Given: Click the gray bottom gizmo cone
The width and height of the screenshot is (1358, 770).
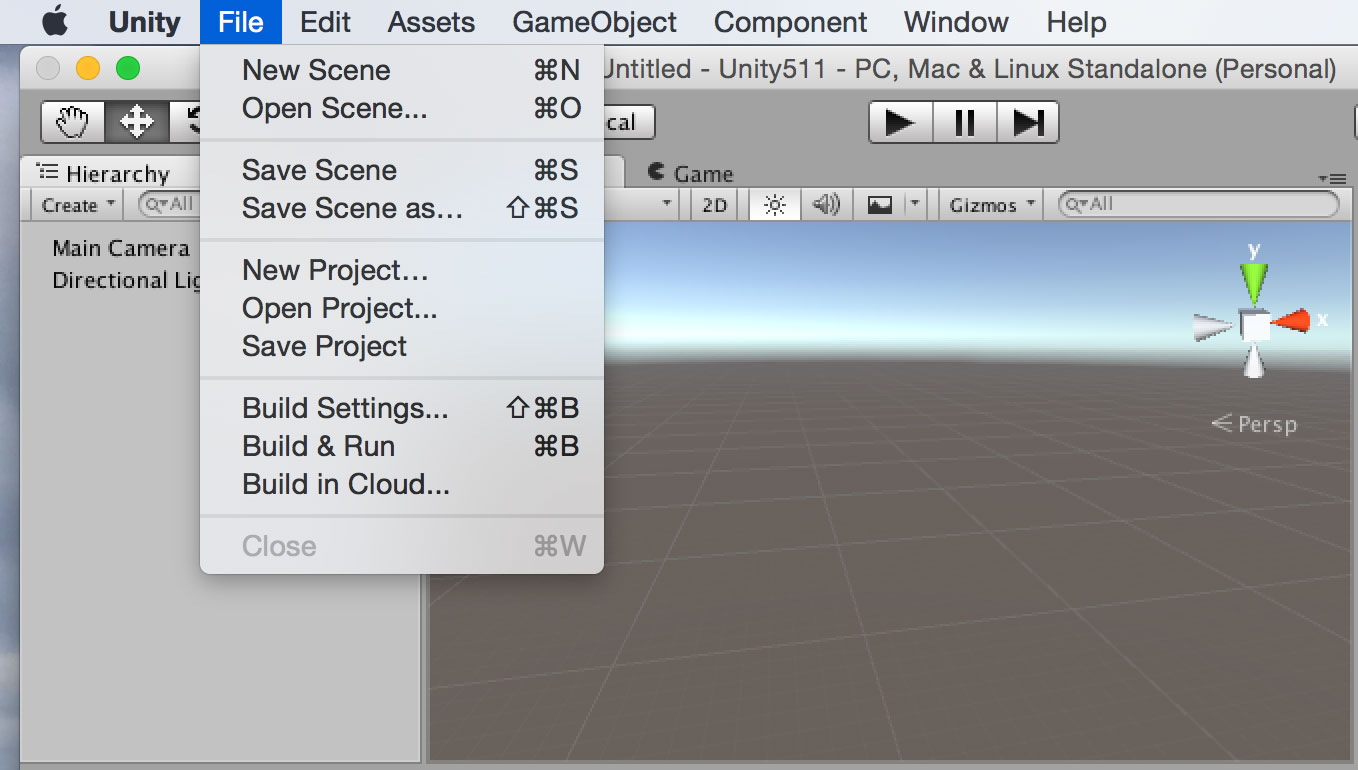Looking at the screenshot, I should (1254, 361).
